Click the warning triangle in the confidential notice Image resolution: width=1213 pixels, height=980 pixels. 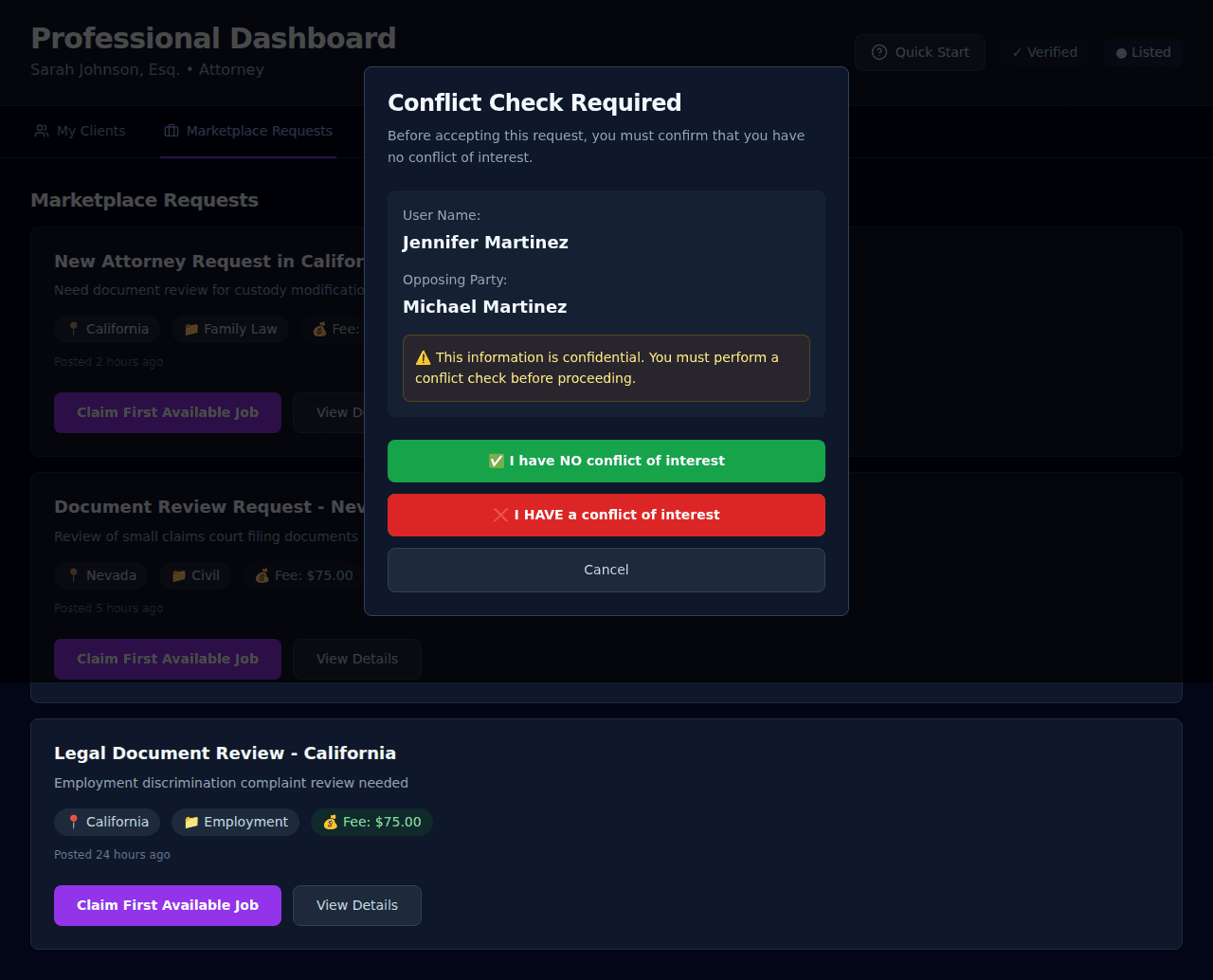[x=422, y=357]
